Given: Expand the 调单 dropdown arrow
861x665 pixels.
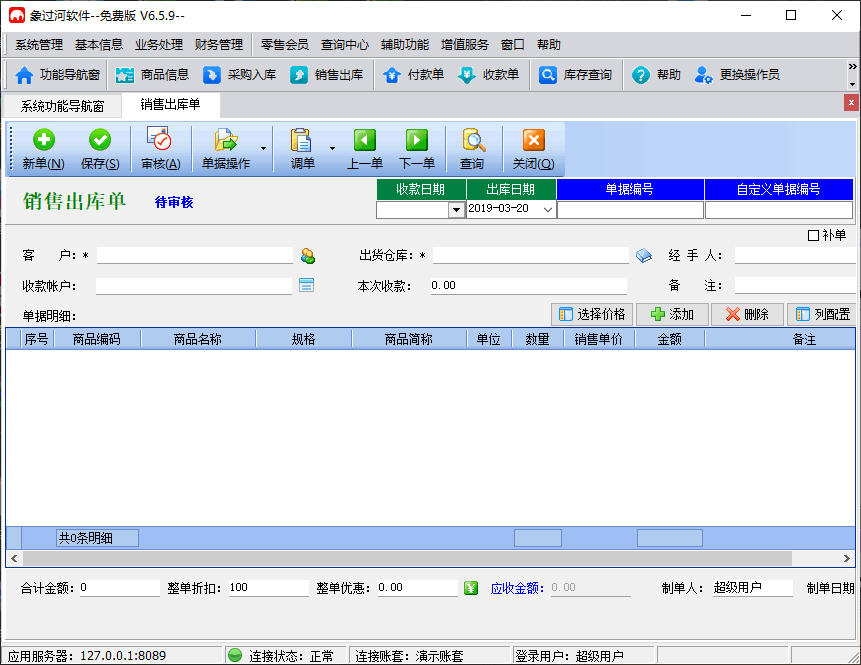Looking at the screenshot, I should (332, 149).
